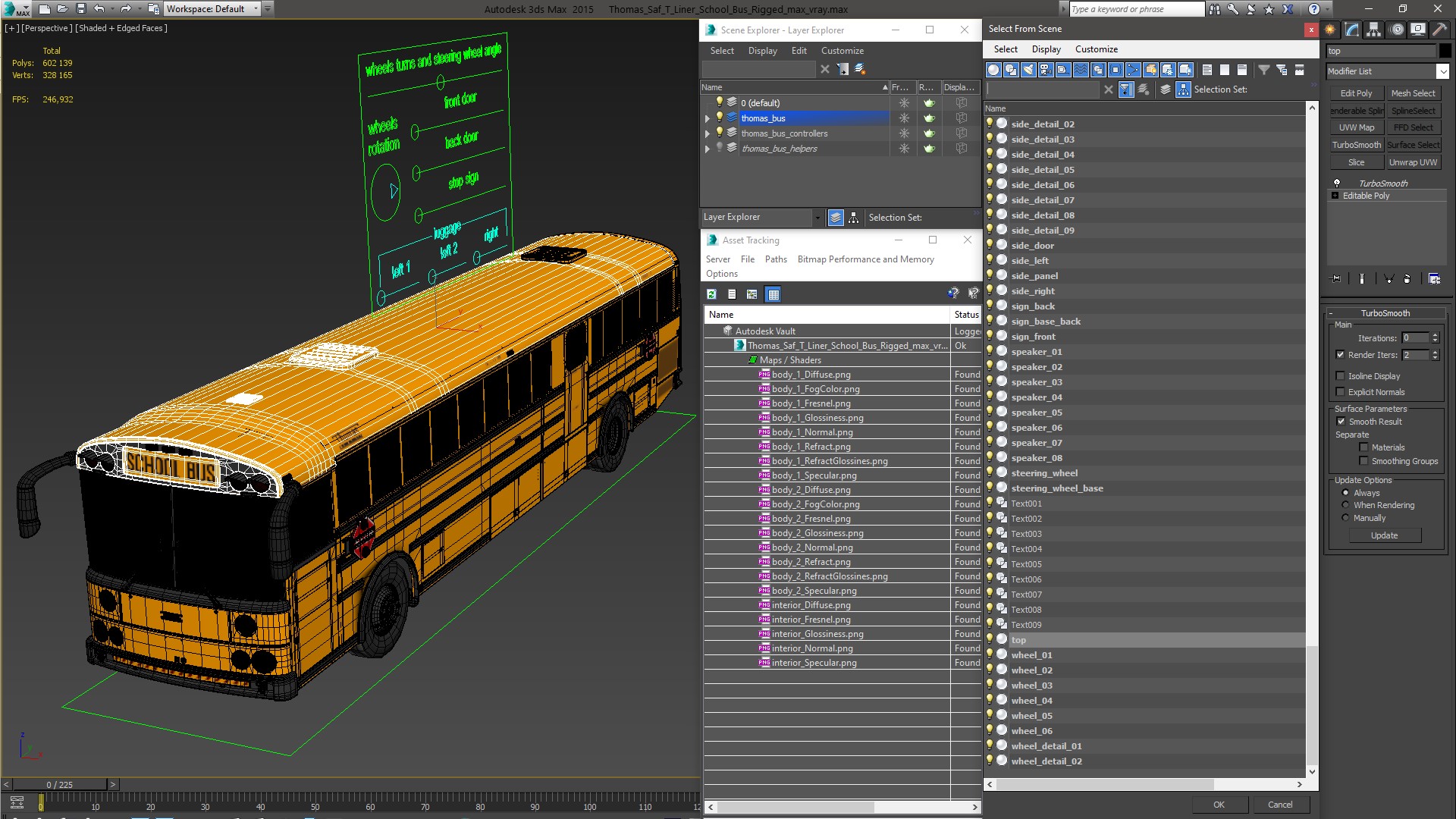Click the Pin Stack icon under modifier stack

(x=1336, y=279)
